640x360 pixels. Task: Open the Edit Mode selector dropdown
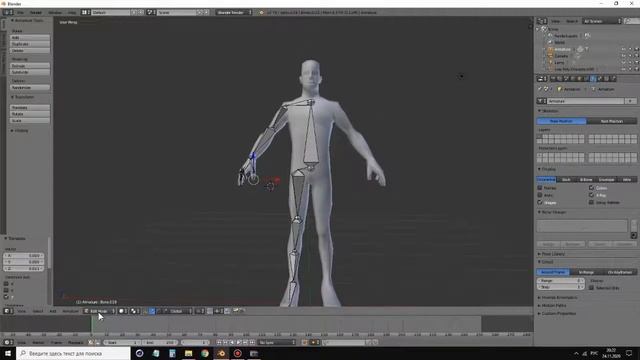(x=99, y=311)
